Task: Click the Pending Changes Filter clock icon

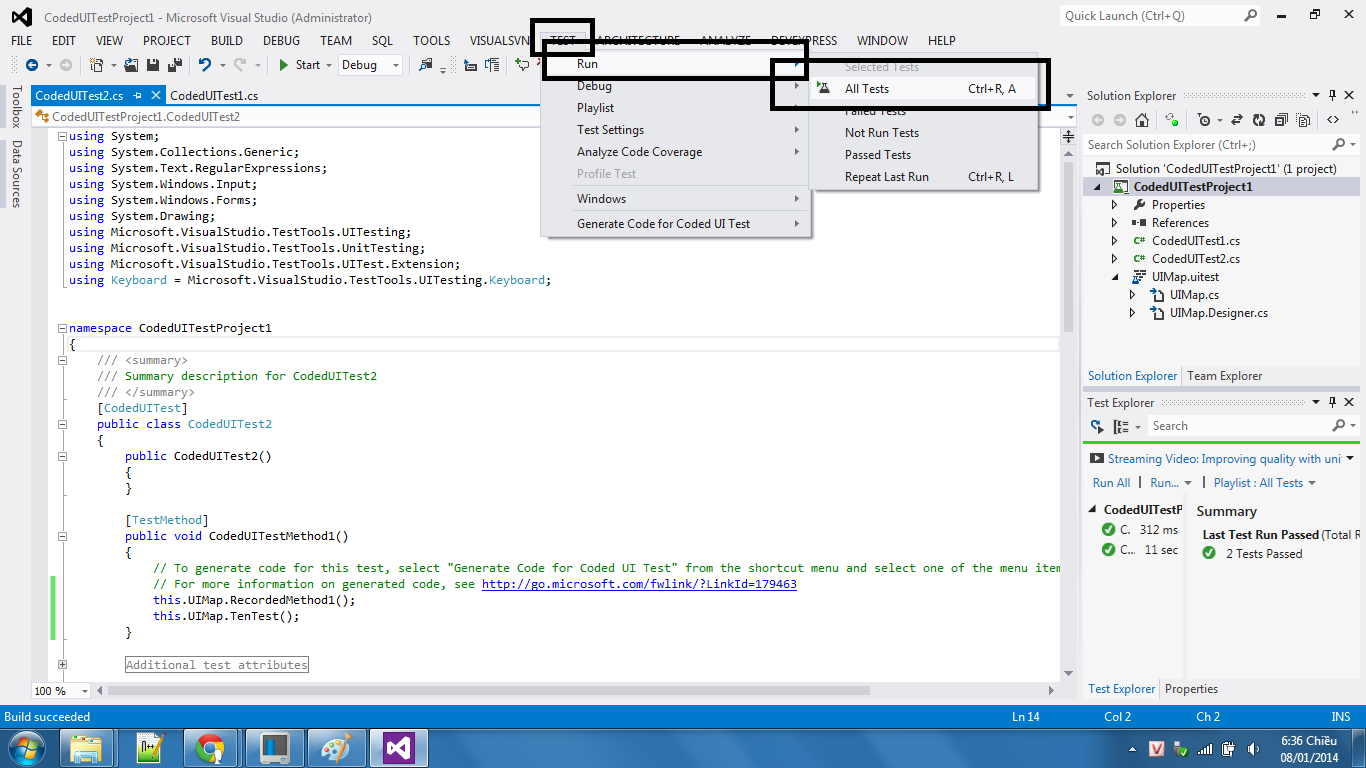Action: coord(1204,120)
